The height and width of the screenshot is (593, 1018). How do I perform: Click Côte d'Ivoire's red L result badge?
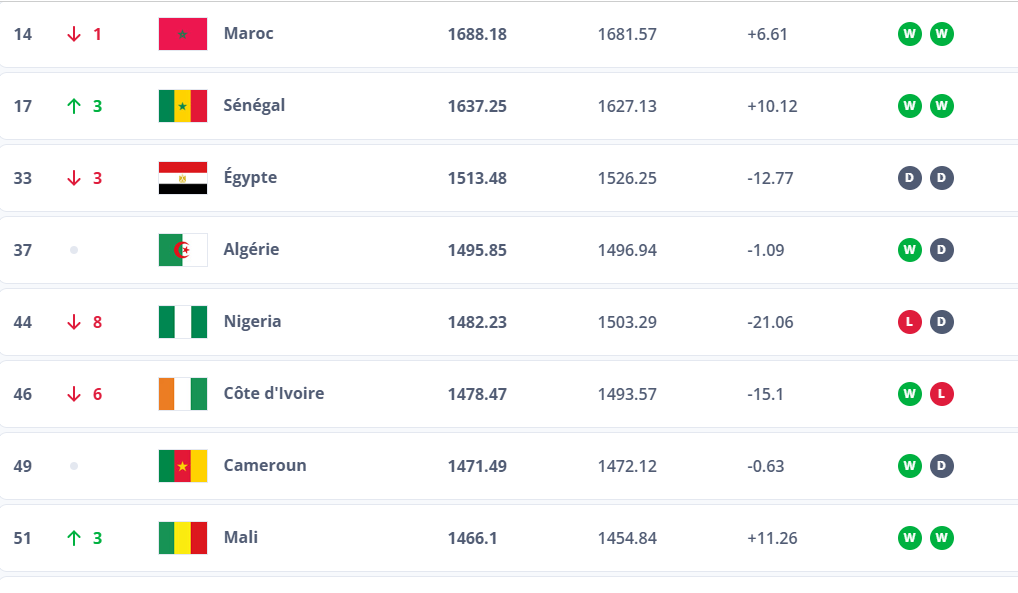(x=942, y=394)
